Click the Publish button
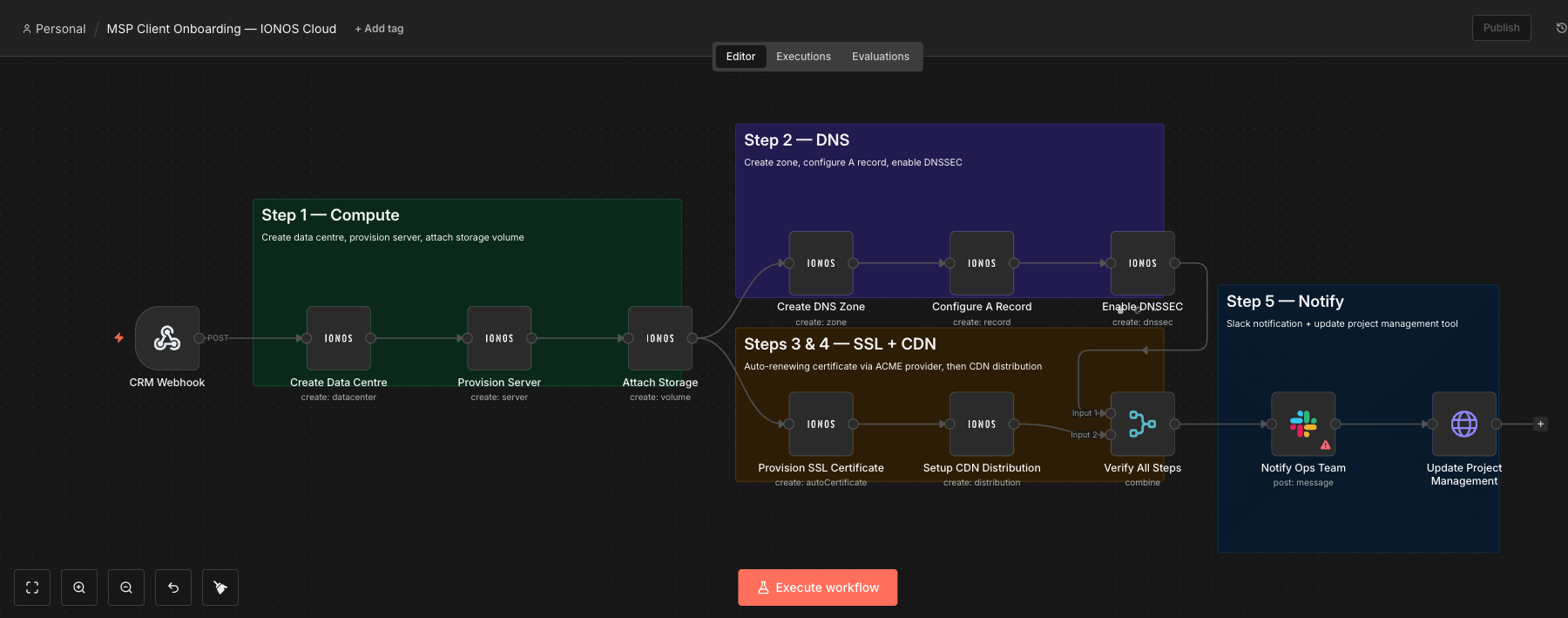 [x=1501, y=28]
